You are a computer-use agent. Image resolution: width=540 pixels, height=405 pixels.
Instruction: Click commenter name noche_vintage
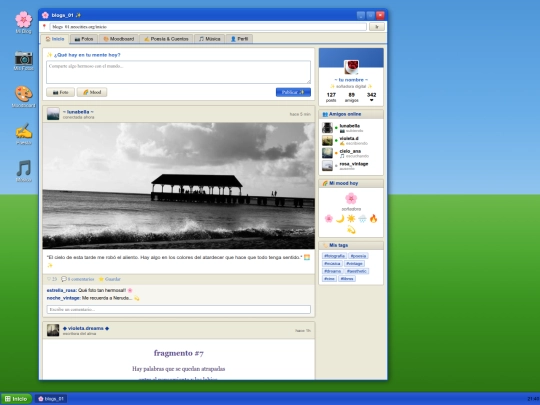point(63,298)
